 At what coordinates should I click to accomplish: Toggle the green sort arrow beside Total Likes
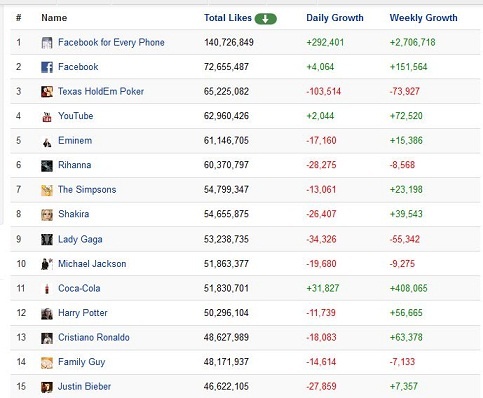[266, 19]
